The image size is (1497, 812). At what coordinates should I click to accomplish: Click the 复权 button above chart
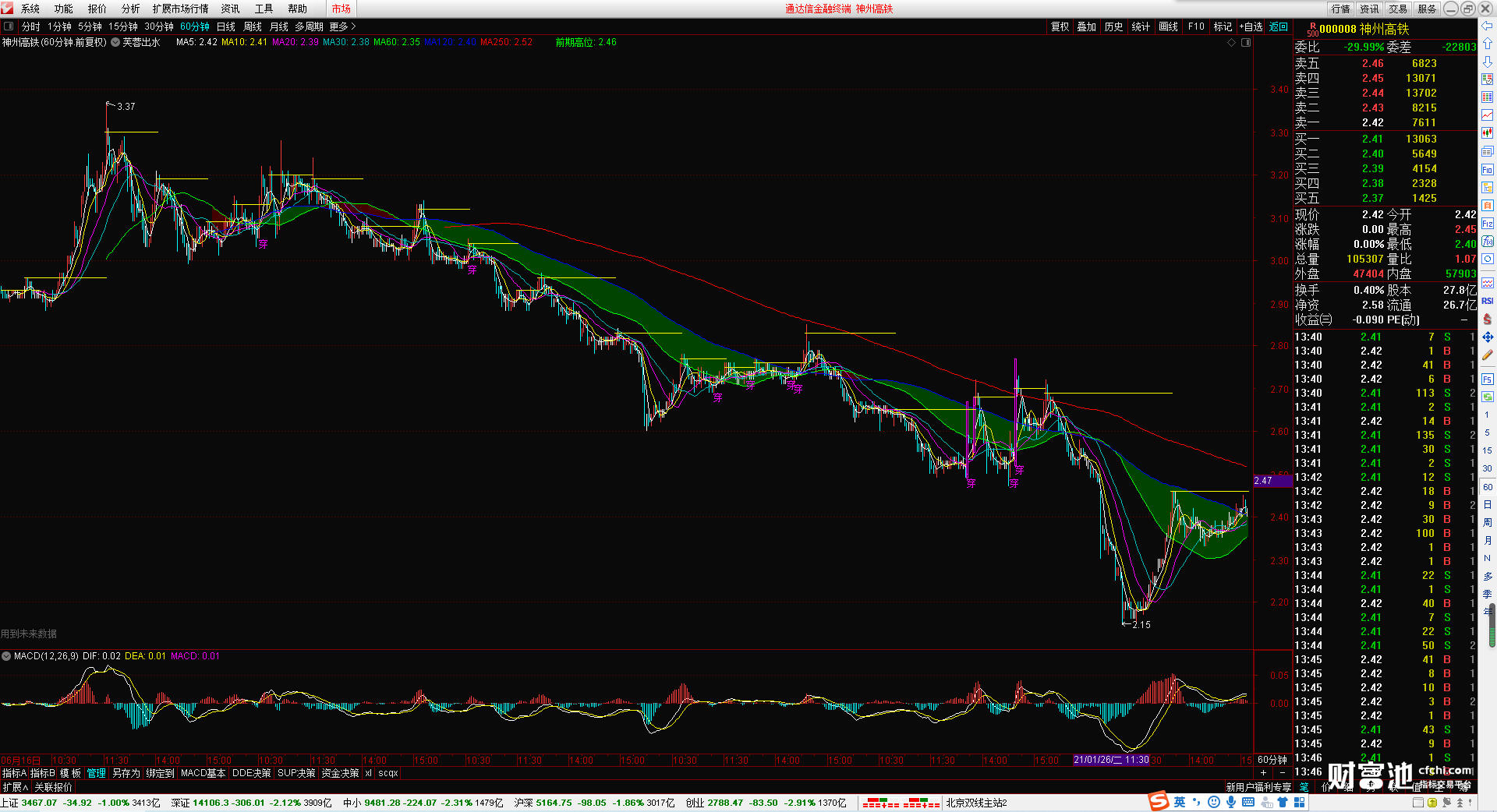coord(1060,26)
